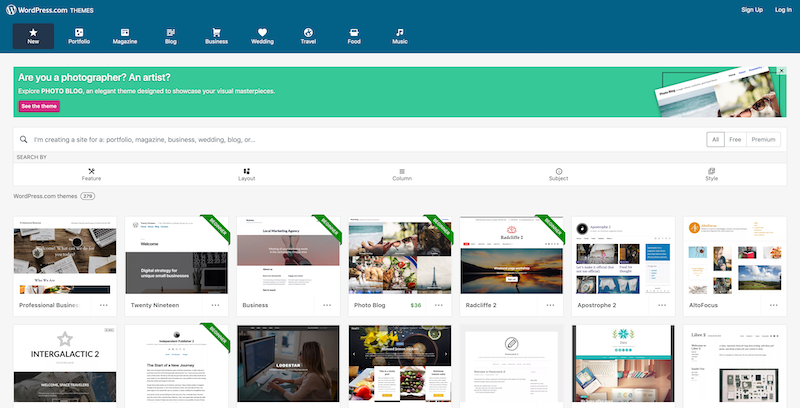
Task: Click the Apostrophe 2 theme name
Action: click(597, 305)
